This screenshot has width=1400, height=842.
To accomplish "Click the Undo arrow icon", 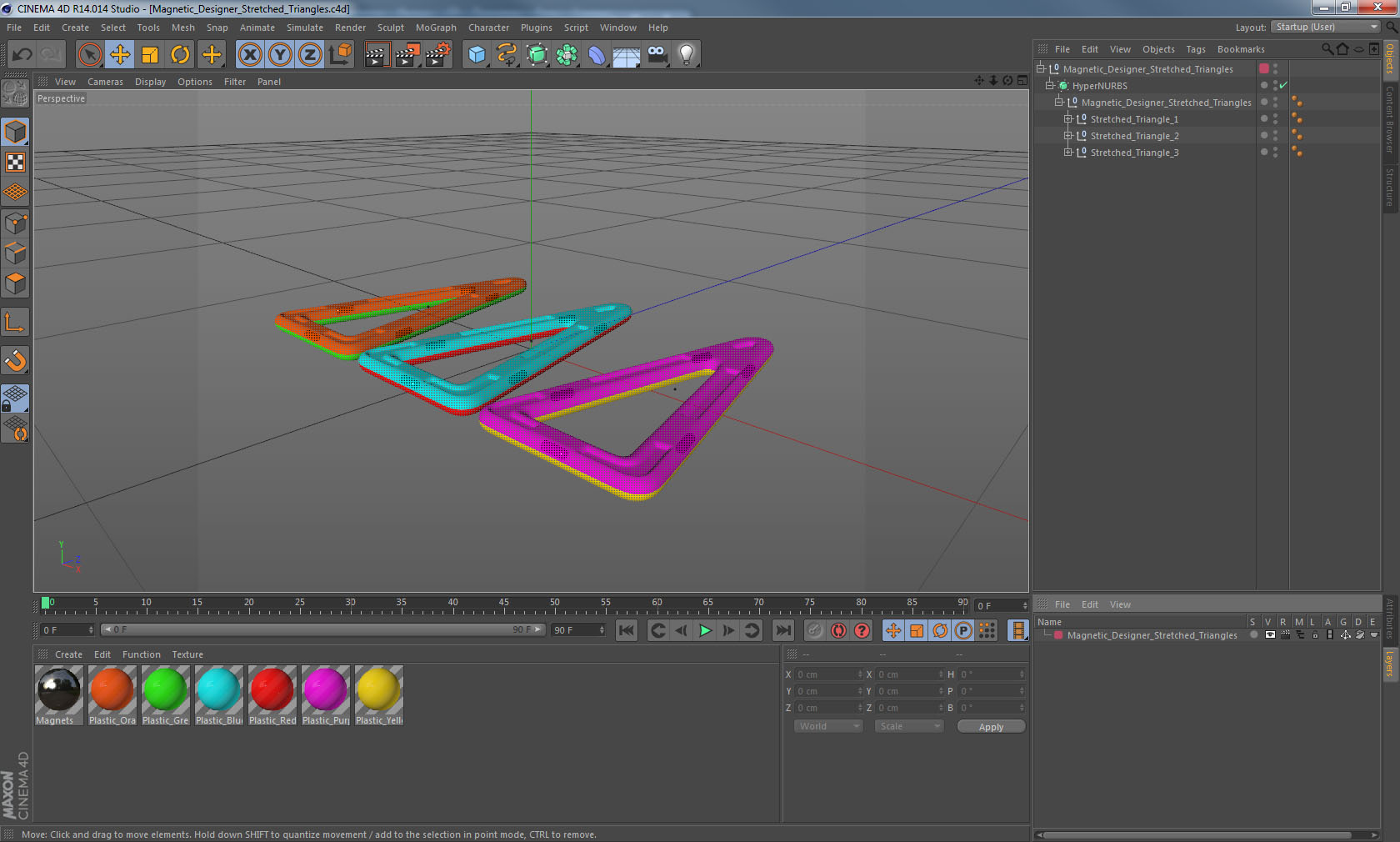I will [22, 55].
